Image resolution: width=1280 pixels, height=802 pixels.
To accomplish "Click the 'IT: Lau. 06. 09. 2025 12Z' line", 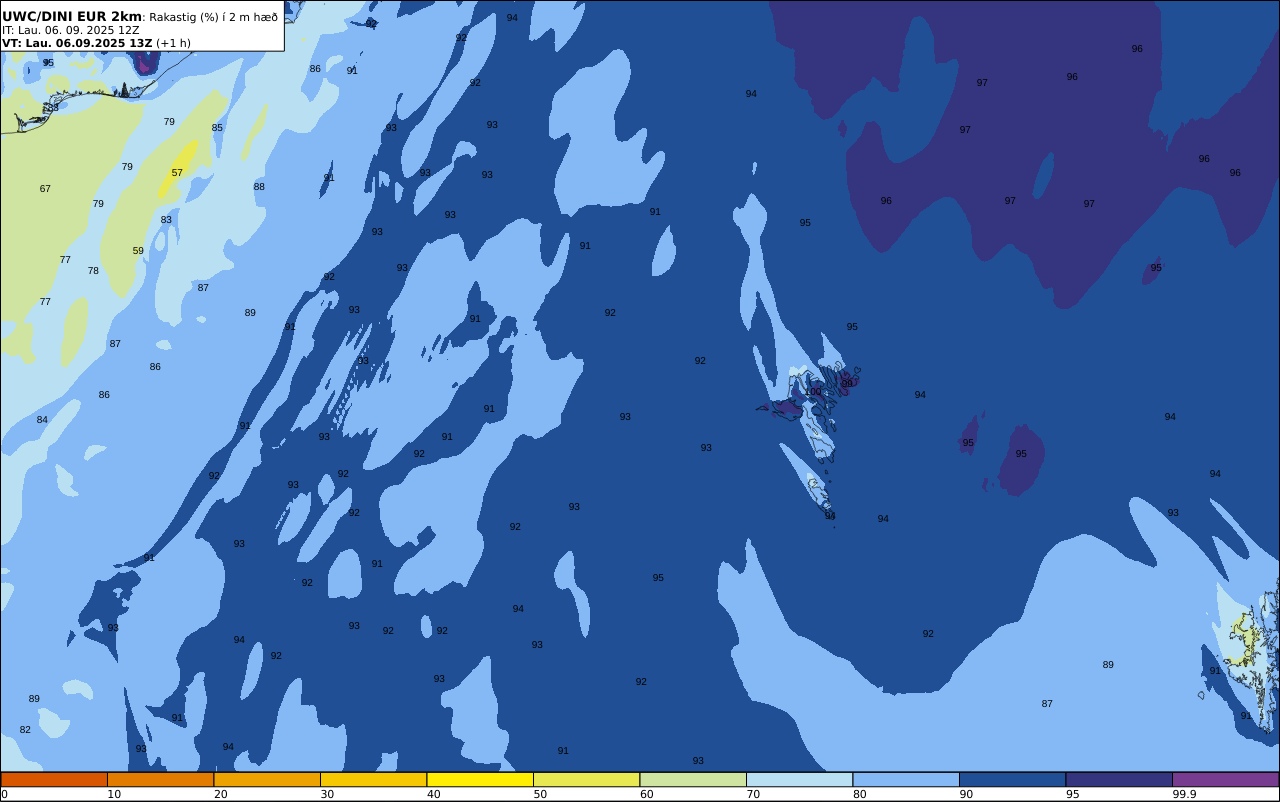I will 71,30.
